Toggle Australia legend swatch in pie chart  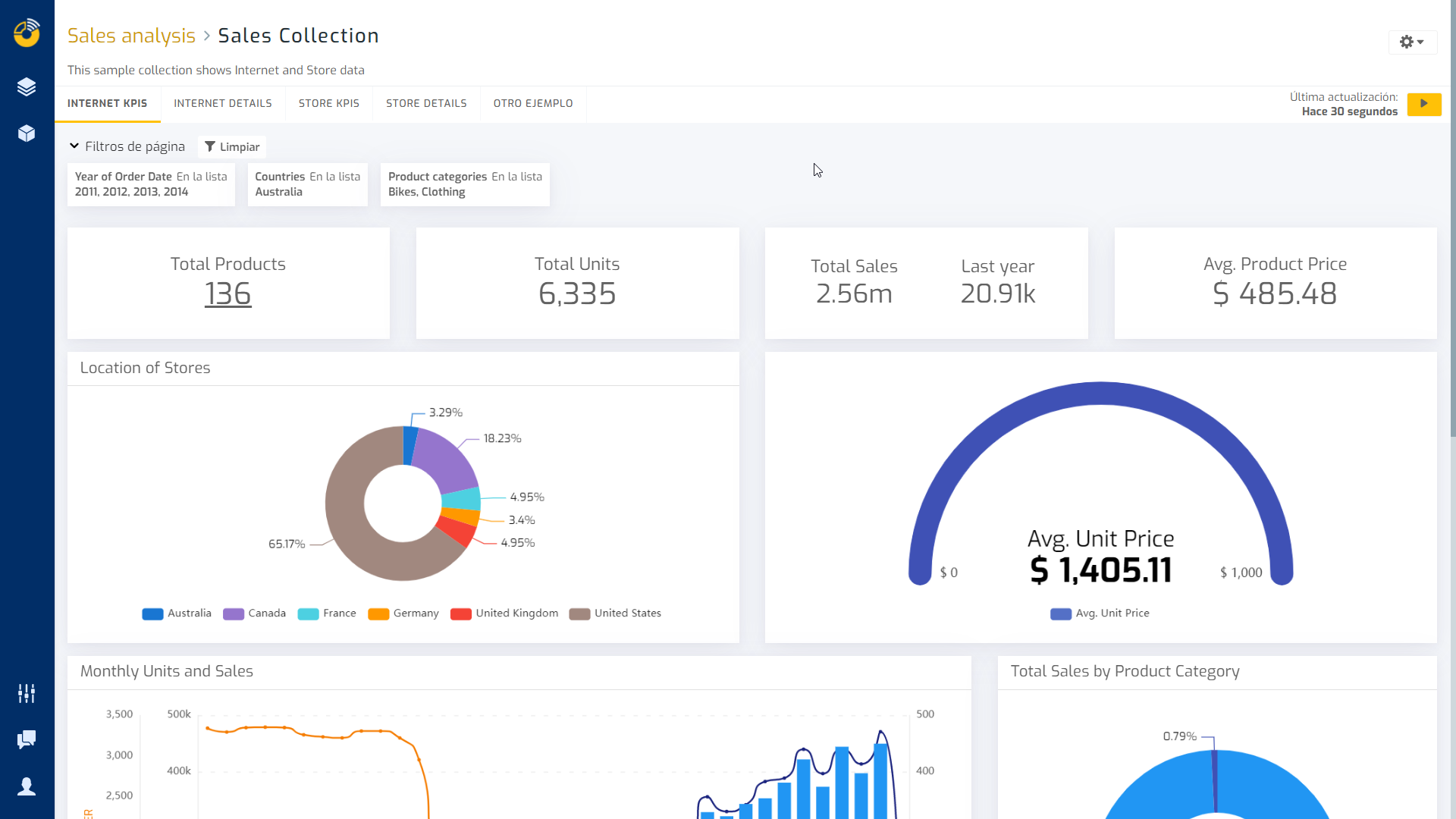[152, 613]
